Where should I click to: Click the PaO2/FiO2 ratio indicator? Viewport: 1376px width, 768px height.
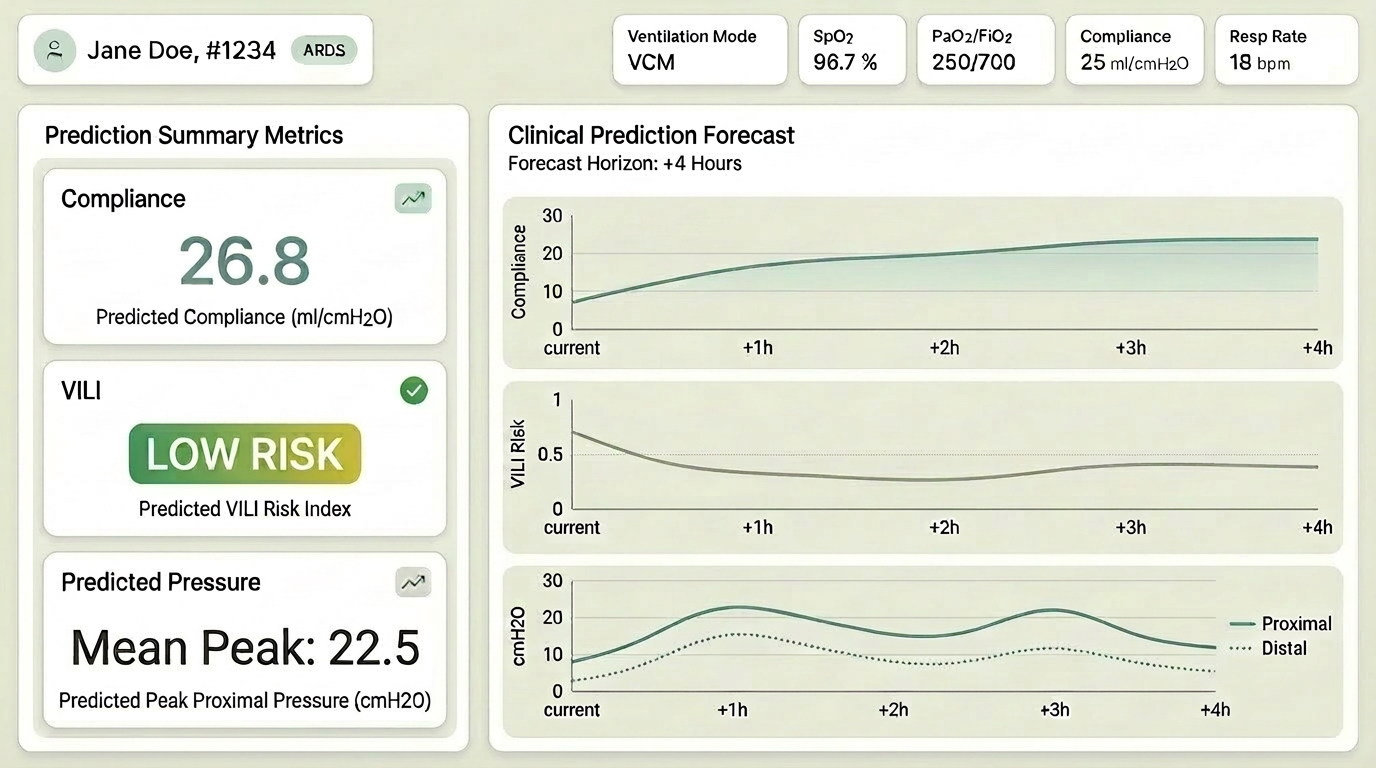pyautogui.click(x=986, y=49)
